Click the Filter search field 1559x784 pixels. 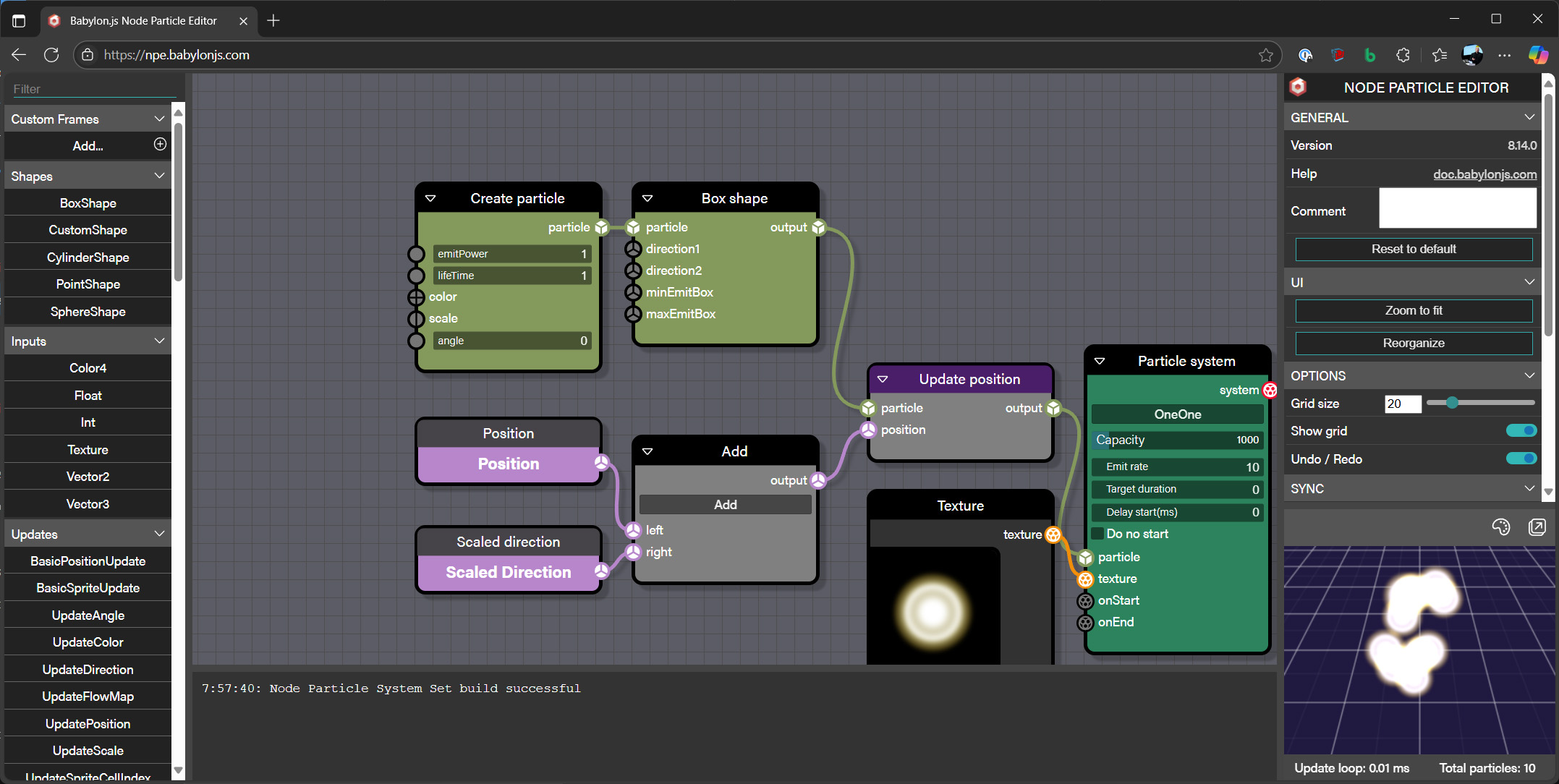tap(94, 89)
